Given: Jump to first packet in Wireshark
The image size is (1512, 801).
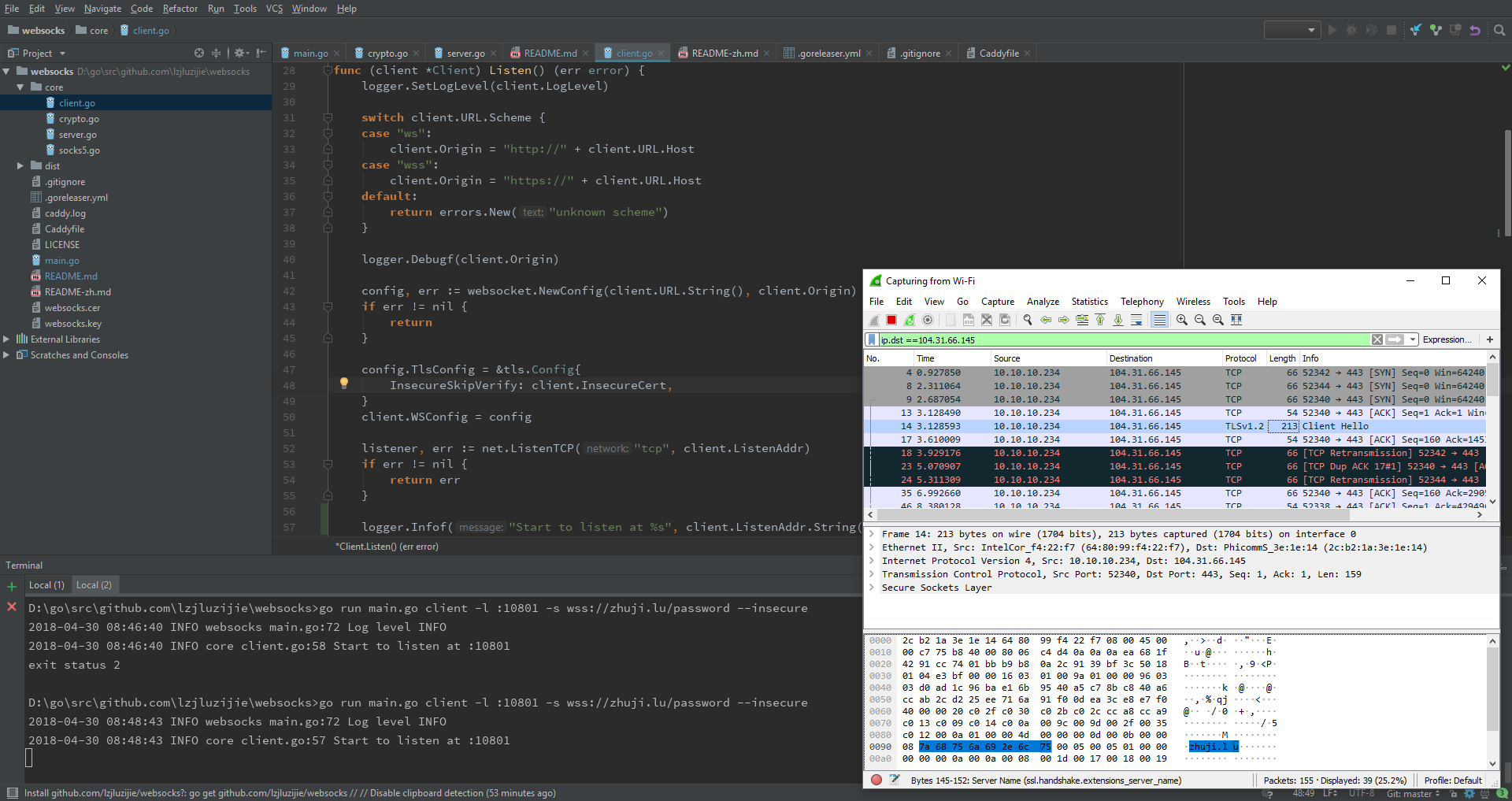Looking at the screenshot, I should click(1100, 320).
